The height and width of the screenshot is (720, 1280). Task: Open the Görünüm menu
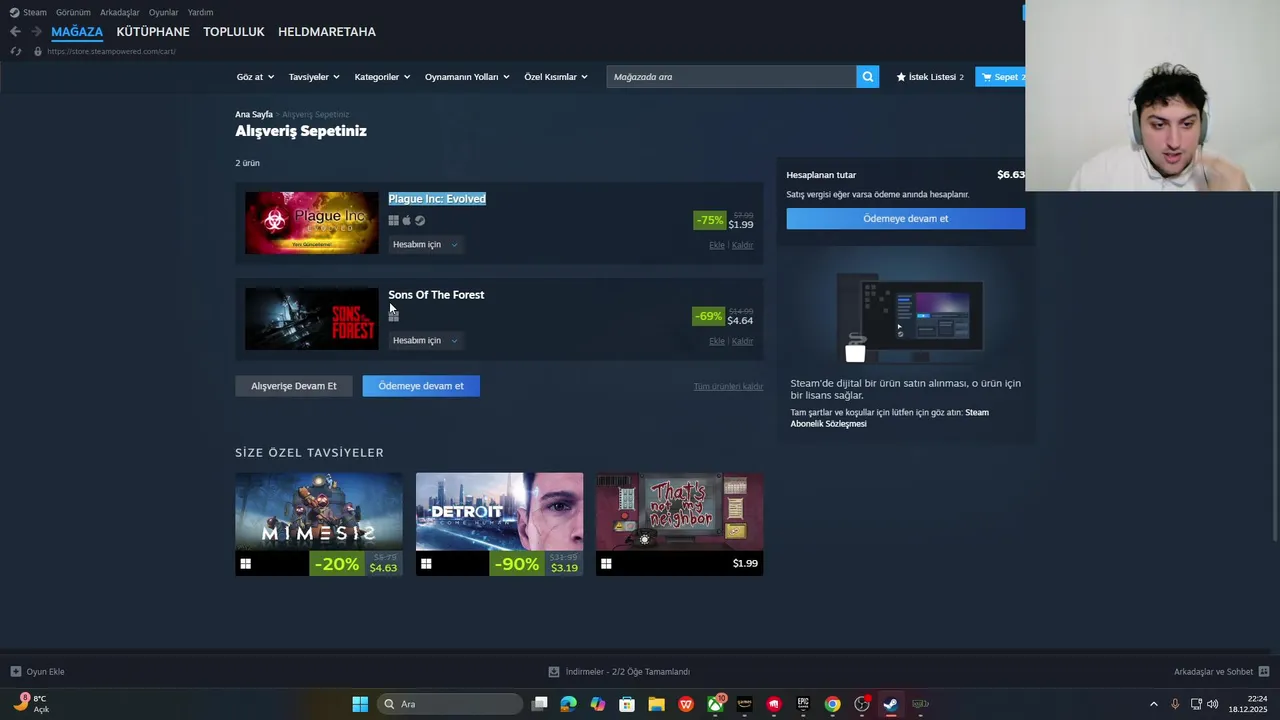[x=73, y=12]
